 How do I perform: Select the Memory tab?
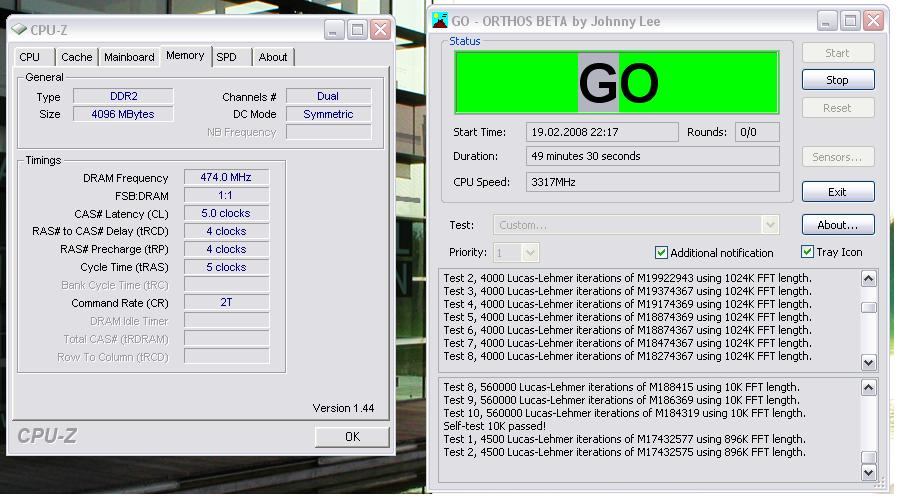click(x=185, y=56)
